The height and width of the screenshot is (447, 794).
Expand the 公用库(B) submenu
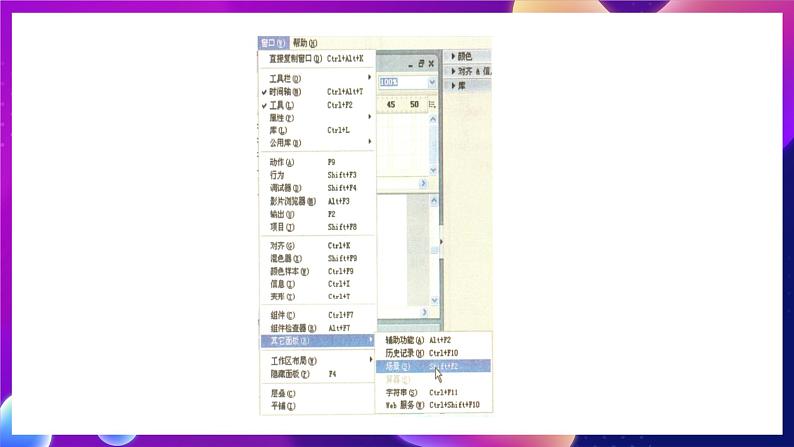pyautogui.click(x=317, y=143)
